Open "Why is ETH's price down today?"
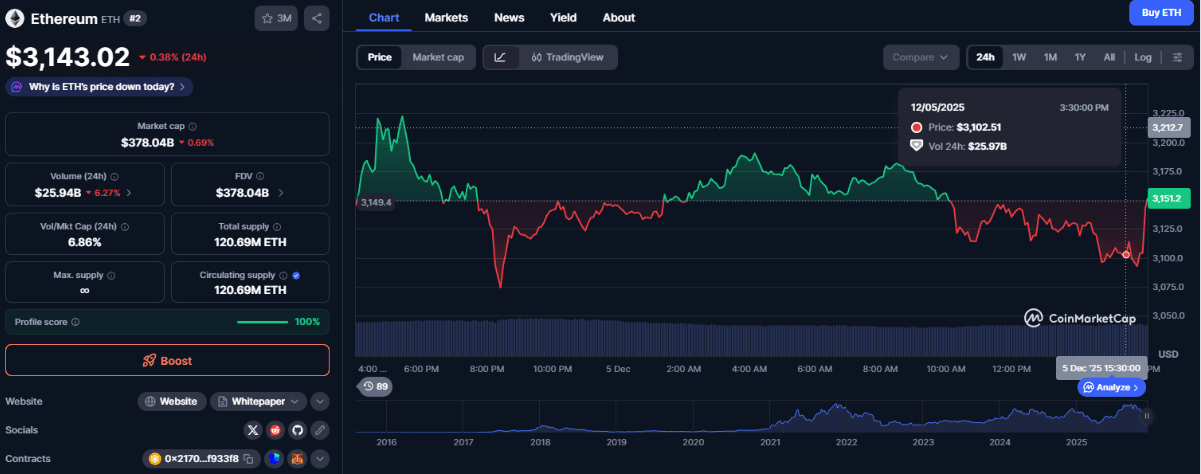The width and height of the screenshot is (1201, 474). pyautogui.click(x=100, y=87)
